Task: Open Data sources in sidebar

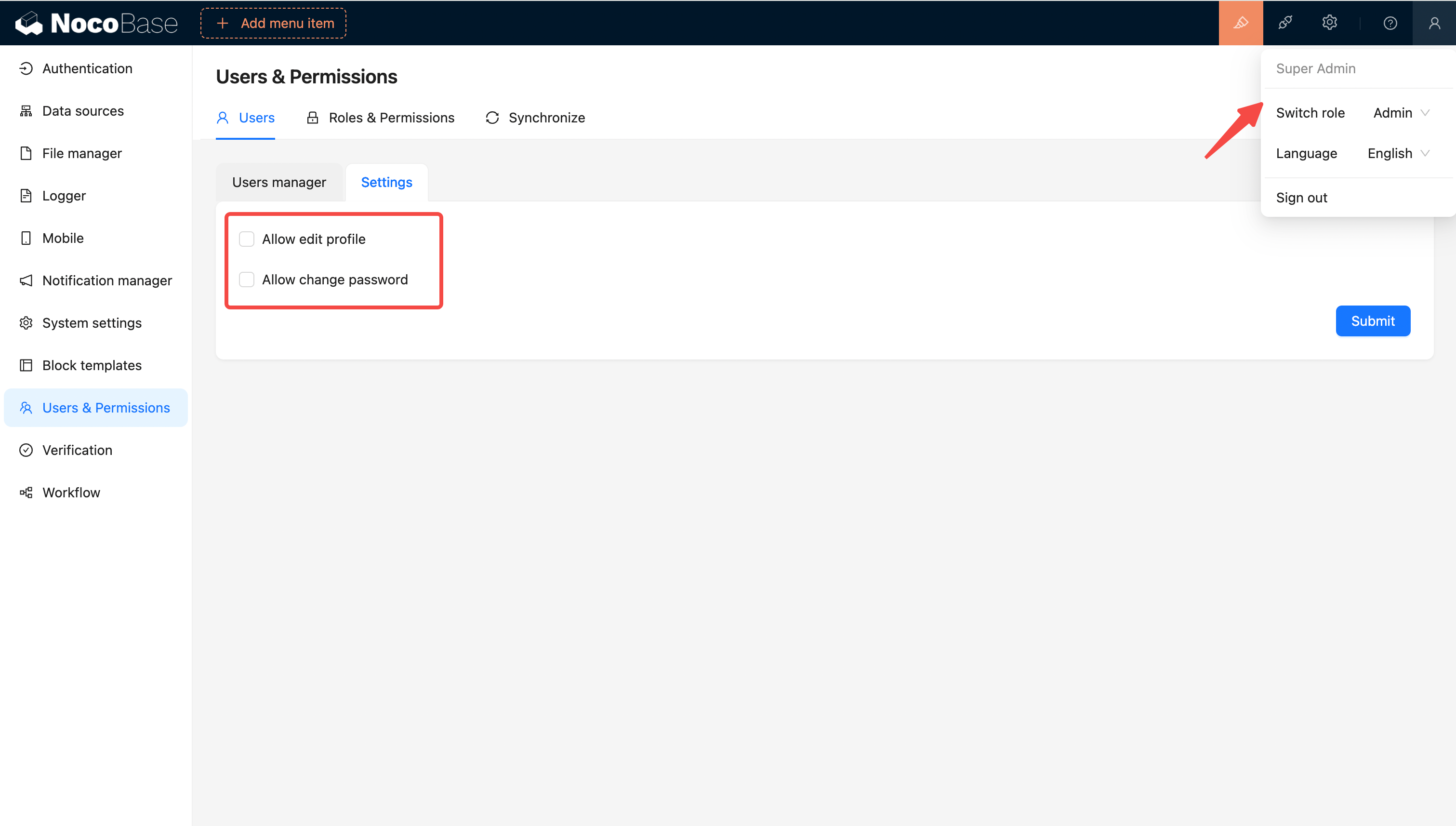Action: 83,111
